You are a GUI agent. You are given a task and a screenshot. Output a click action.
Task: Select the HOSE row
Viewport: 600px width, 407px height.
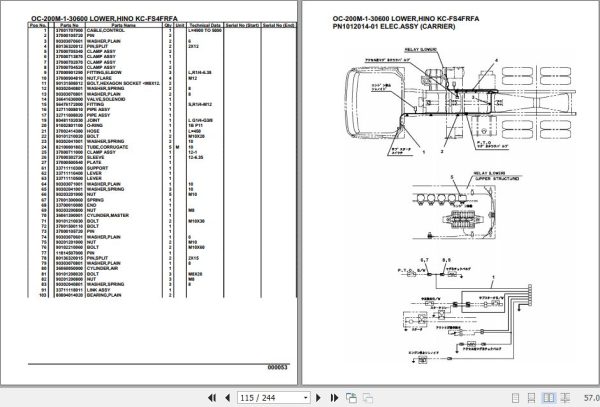pos(162,131)
